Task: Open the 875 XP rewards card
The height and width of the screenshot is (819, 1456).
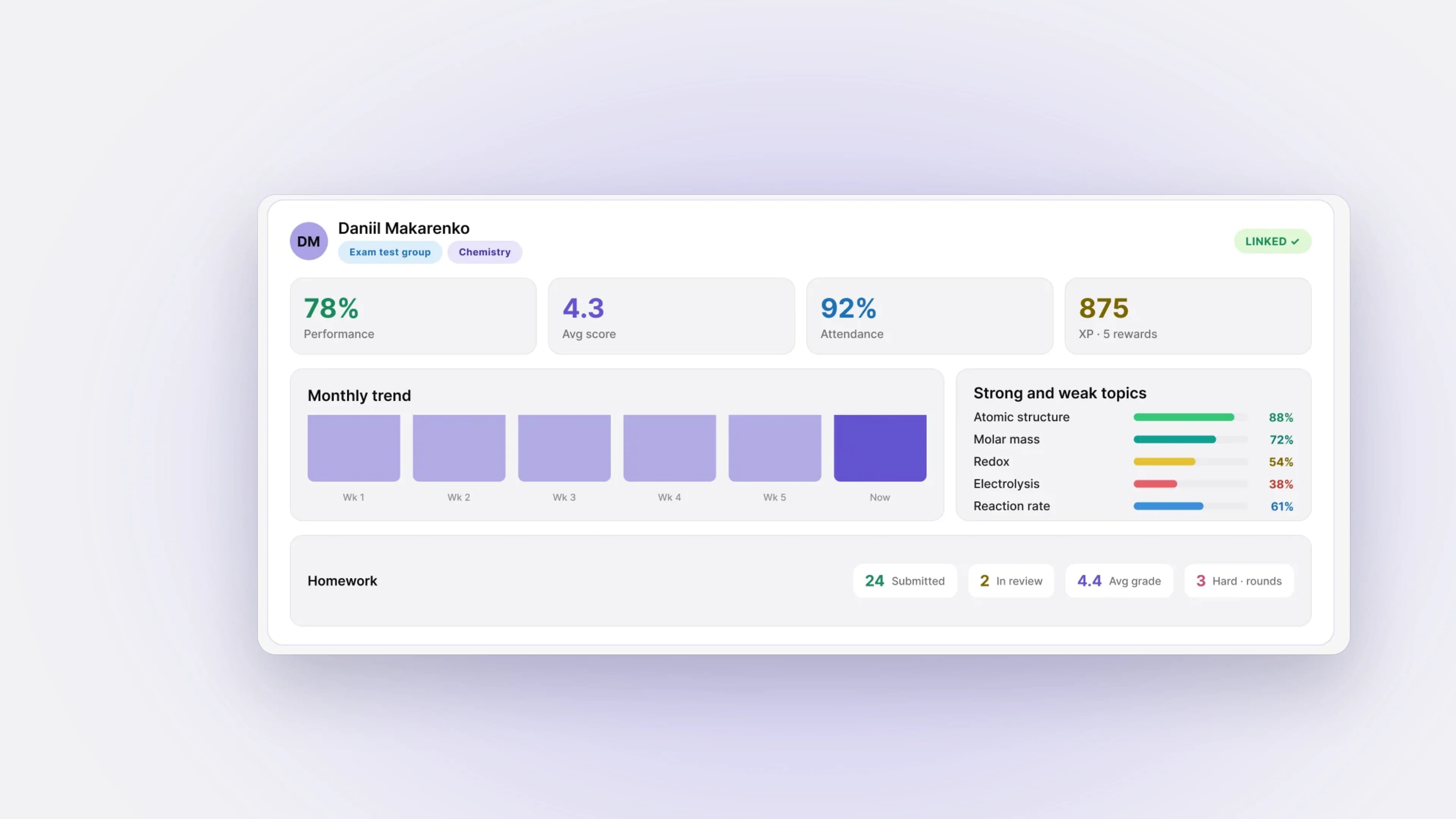Action: point(1188,316)
